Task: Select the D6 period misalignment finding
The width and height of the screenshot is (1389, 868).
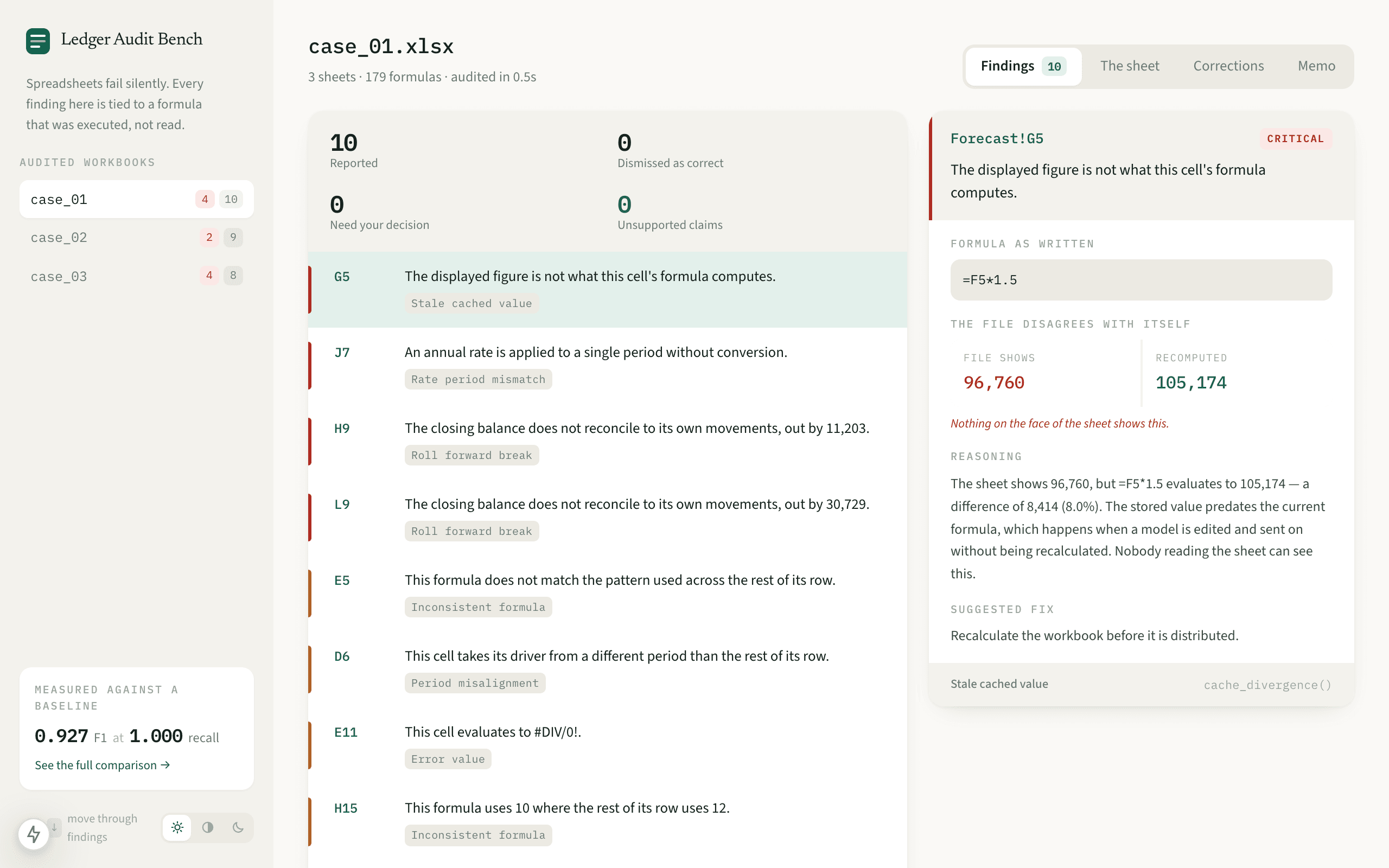Action: (x=607, y=668)
